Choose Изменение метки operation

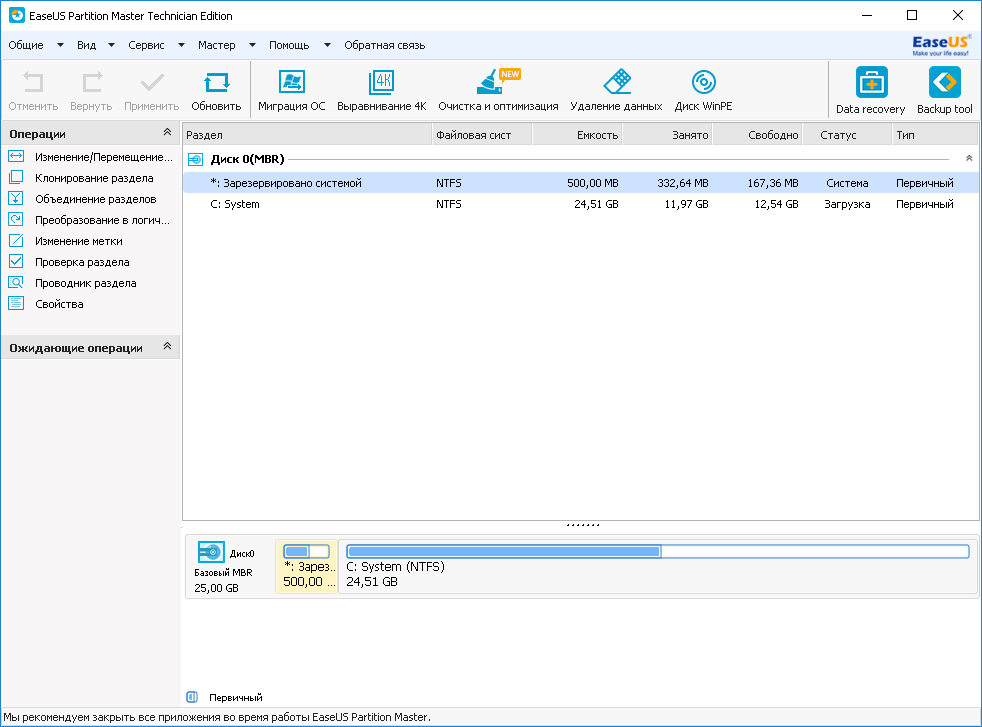tap(65, 241)
